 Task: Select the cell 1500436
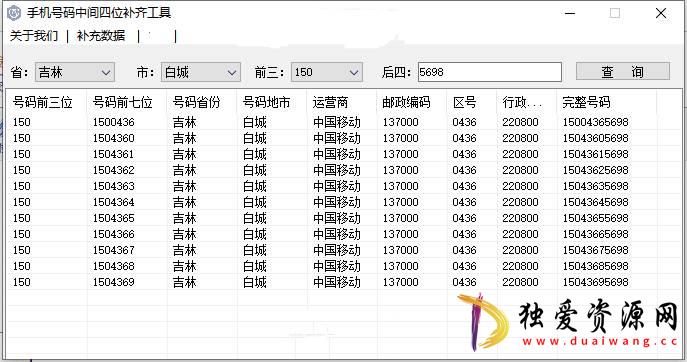click(113, 122)
